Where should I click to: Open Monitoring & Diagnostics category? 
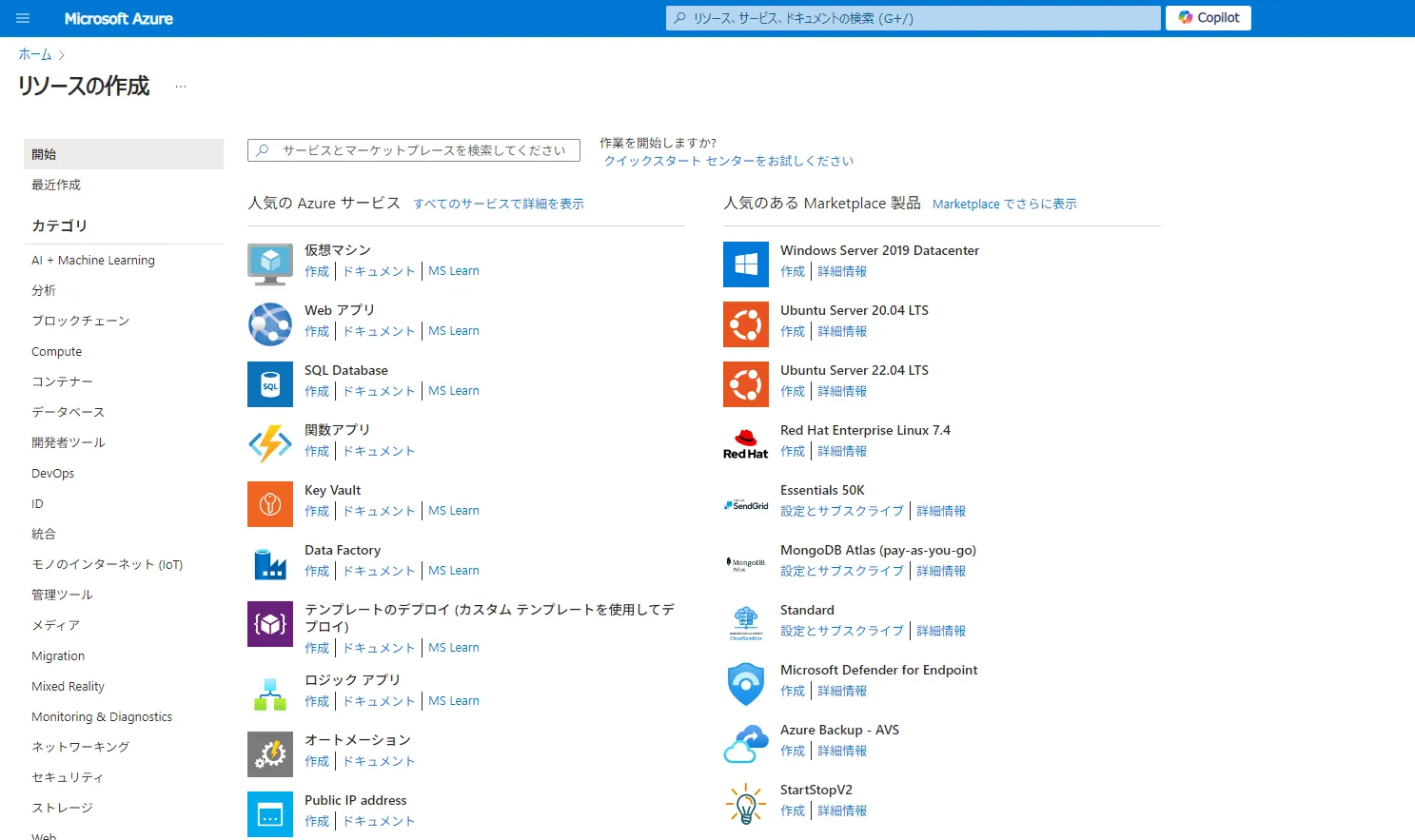click(x=102, y=716)
